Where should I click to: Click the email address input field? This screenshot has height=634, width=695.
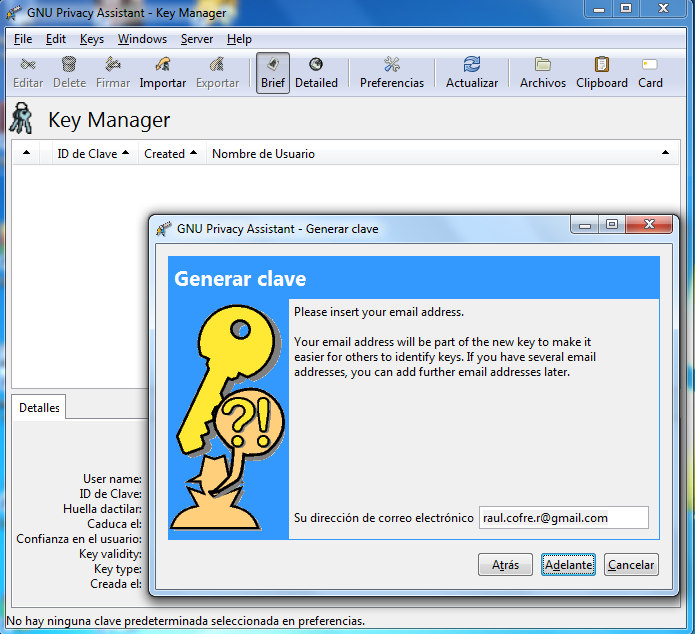[564, 517]
